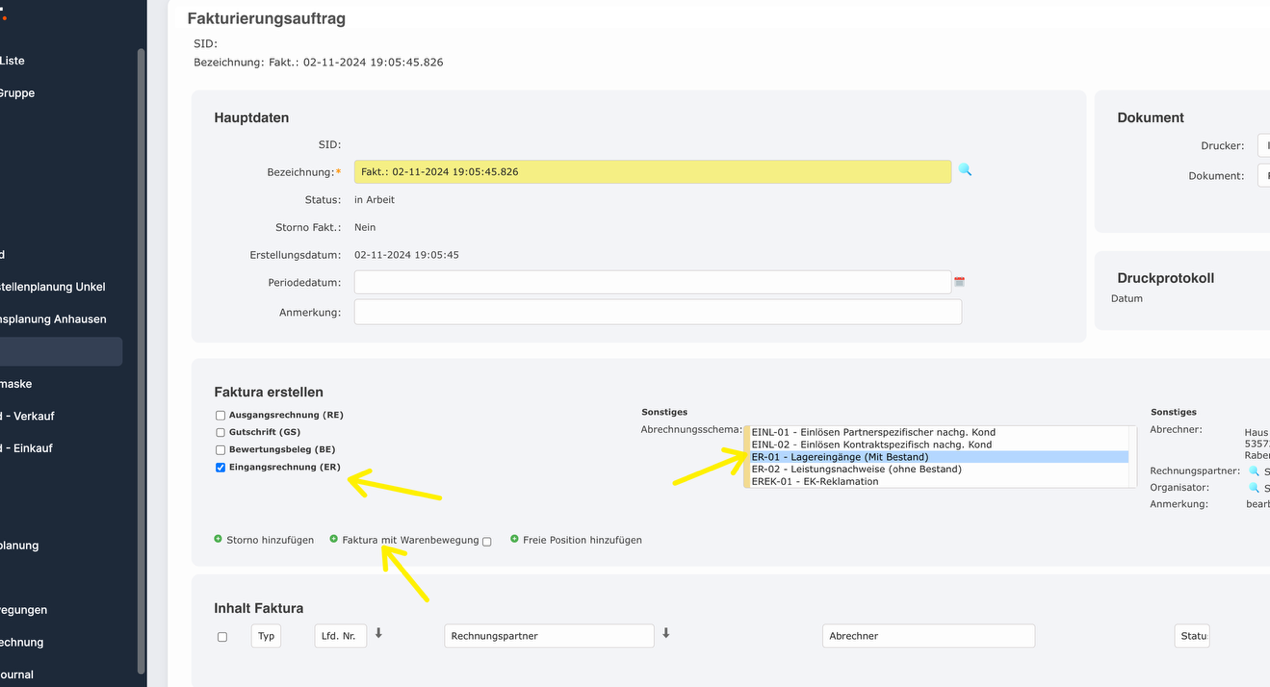Check the Gutschrift (GS) option

point(219,431)
